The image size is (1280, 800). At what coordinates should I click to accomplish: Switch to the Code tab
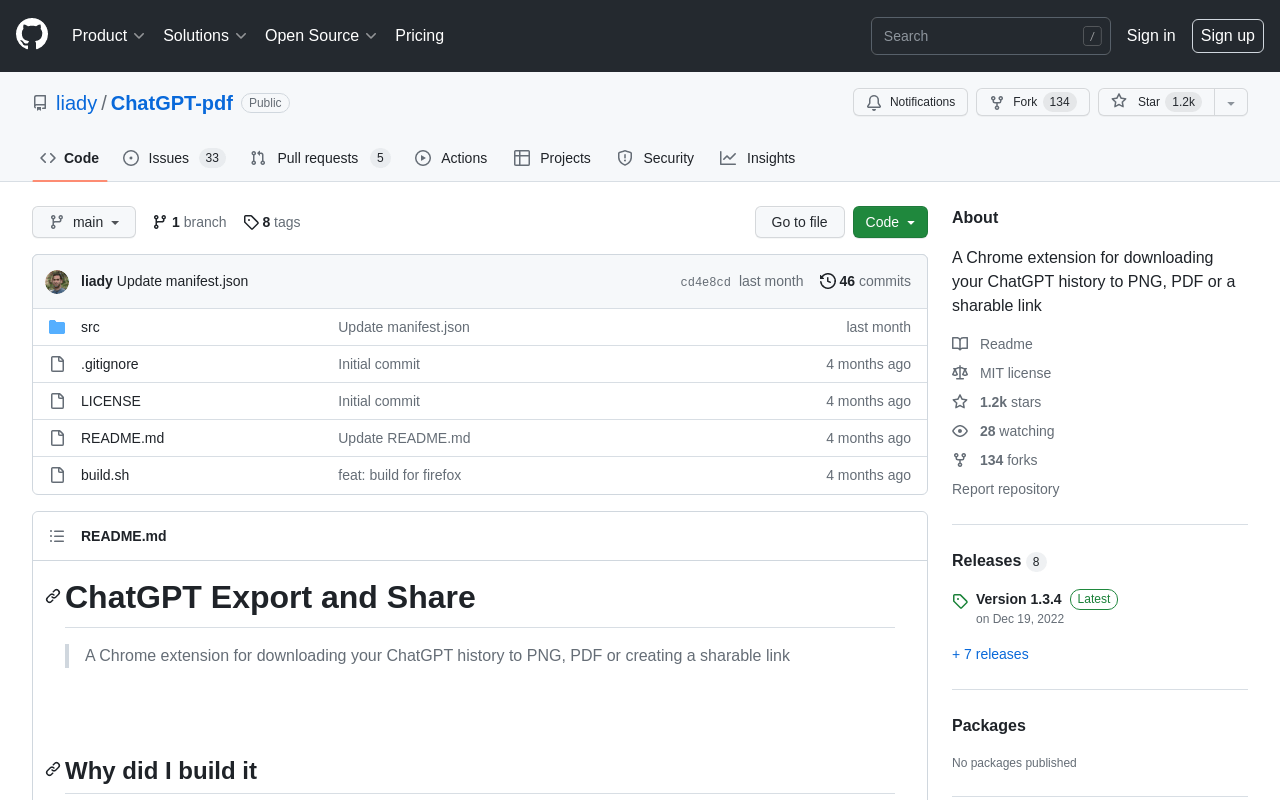point(70,158)
